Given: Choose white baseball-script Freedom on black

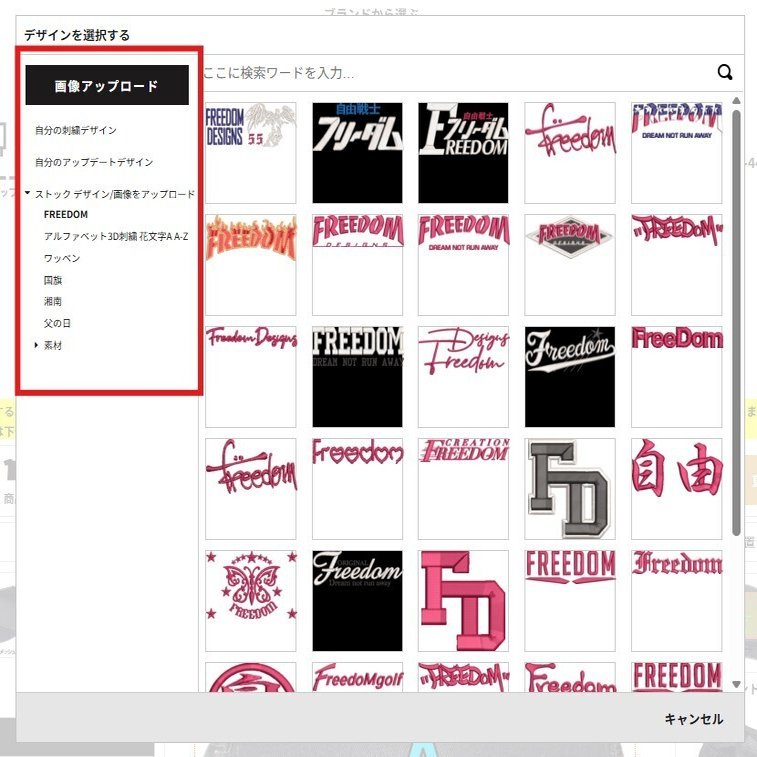Looking at the screenshot, I should point(570,377).
